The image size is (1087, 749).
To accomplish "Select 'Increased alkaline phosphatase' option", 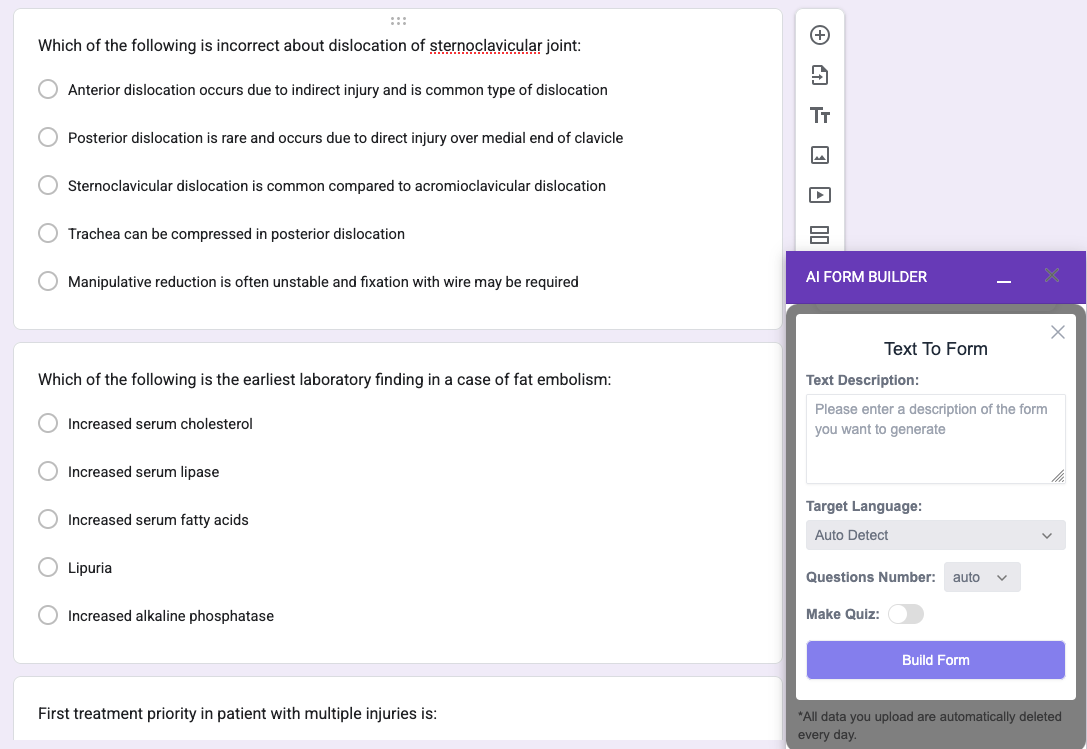I will click(48, 615).
